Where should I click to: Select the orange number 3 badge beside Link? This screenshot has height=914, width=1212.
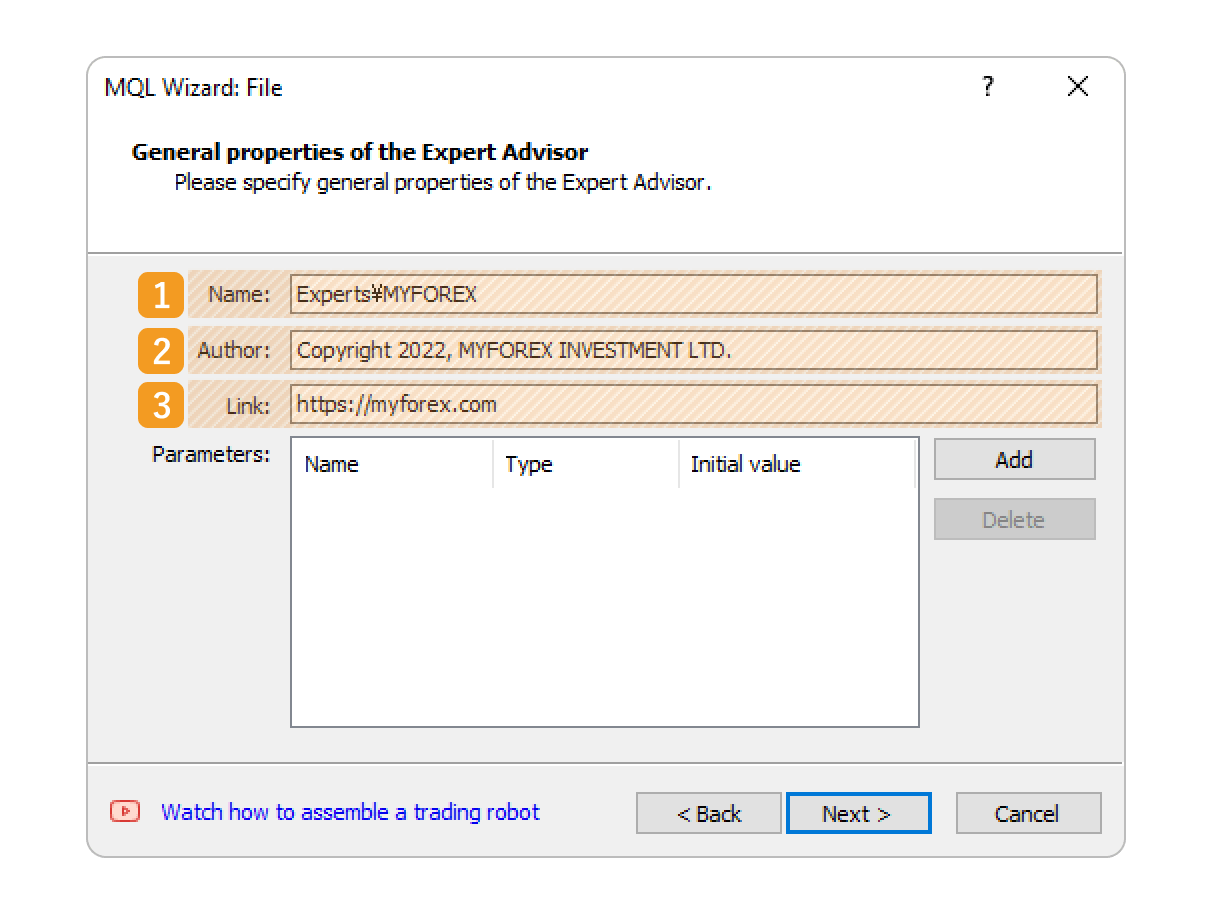160,404
